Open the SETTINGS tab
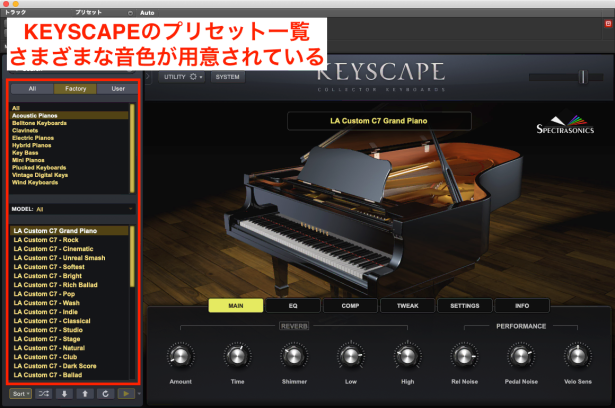Screen dimensions: 615x408 465,306
